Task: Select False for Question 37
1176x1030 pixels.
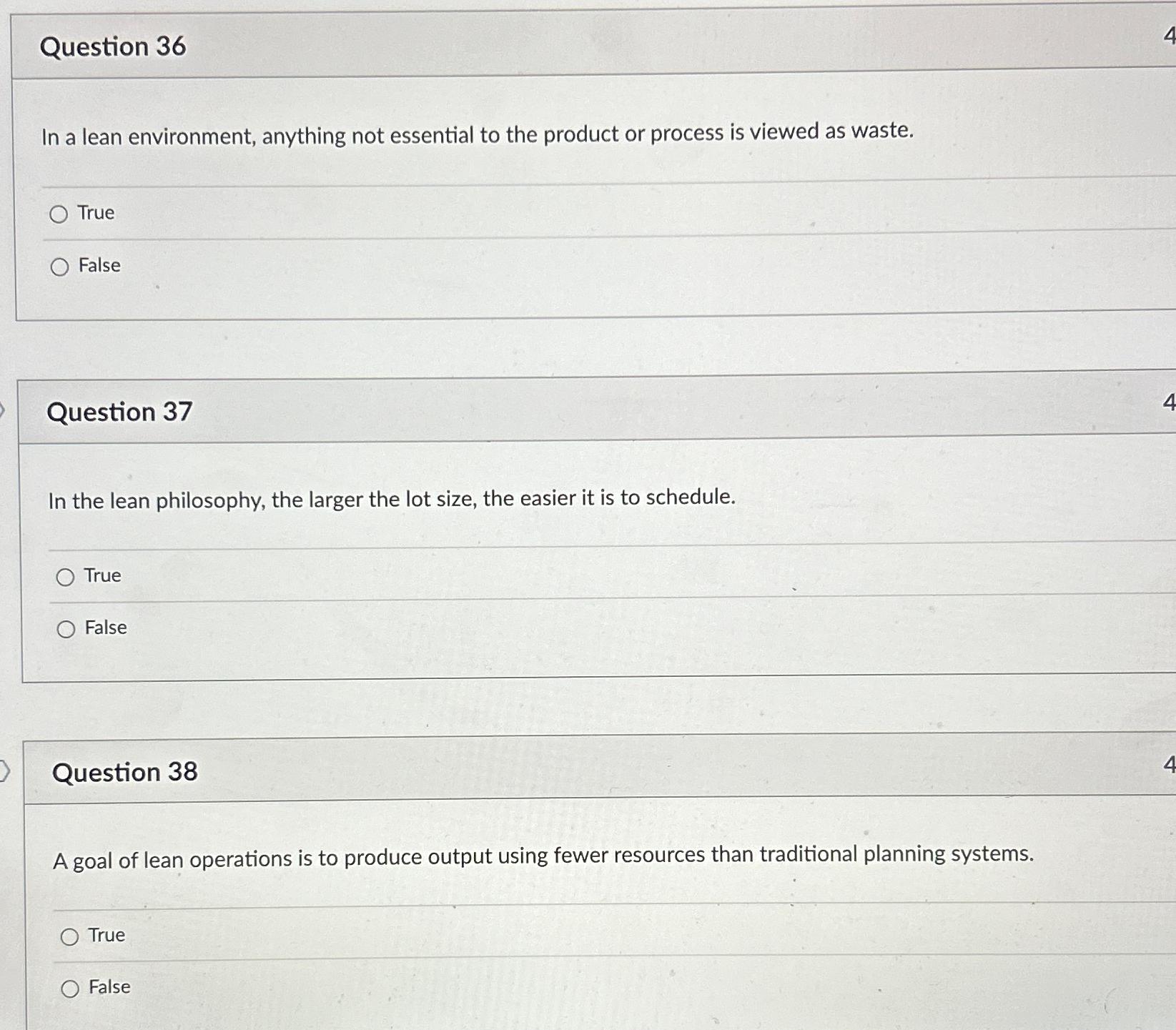Action: (66, 628)
